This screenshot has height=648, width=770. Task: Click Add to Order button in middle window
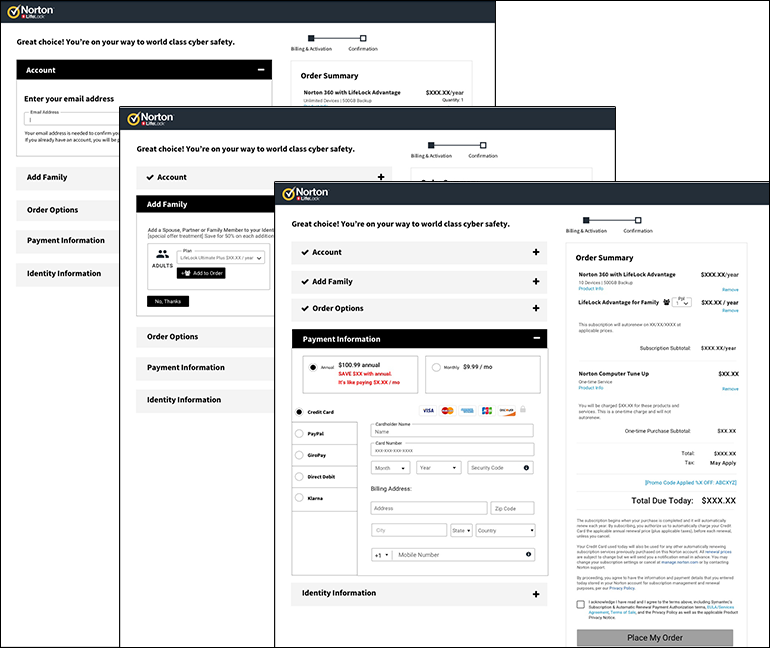(201, 273)
